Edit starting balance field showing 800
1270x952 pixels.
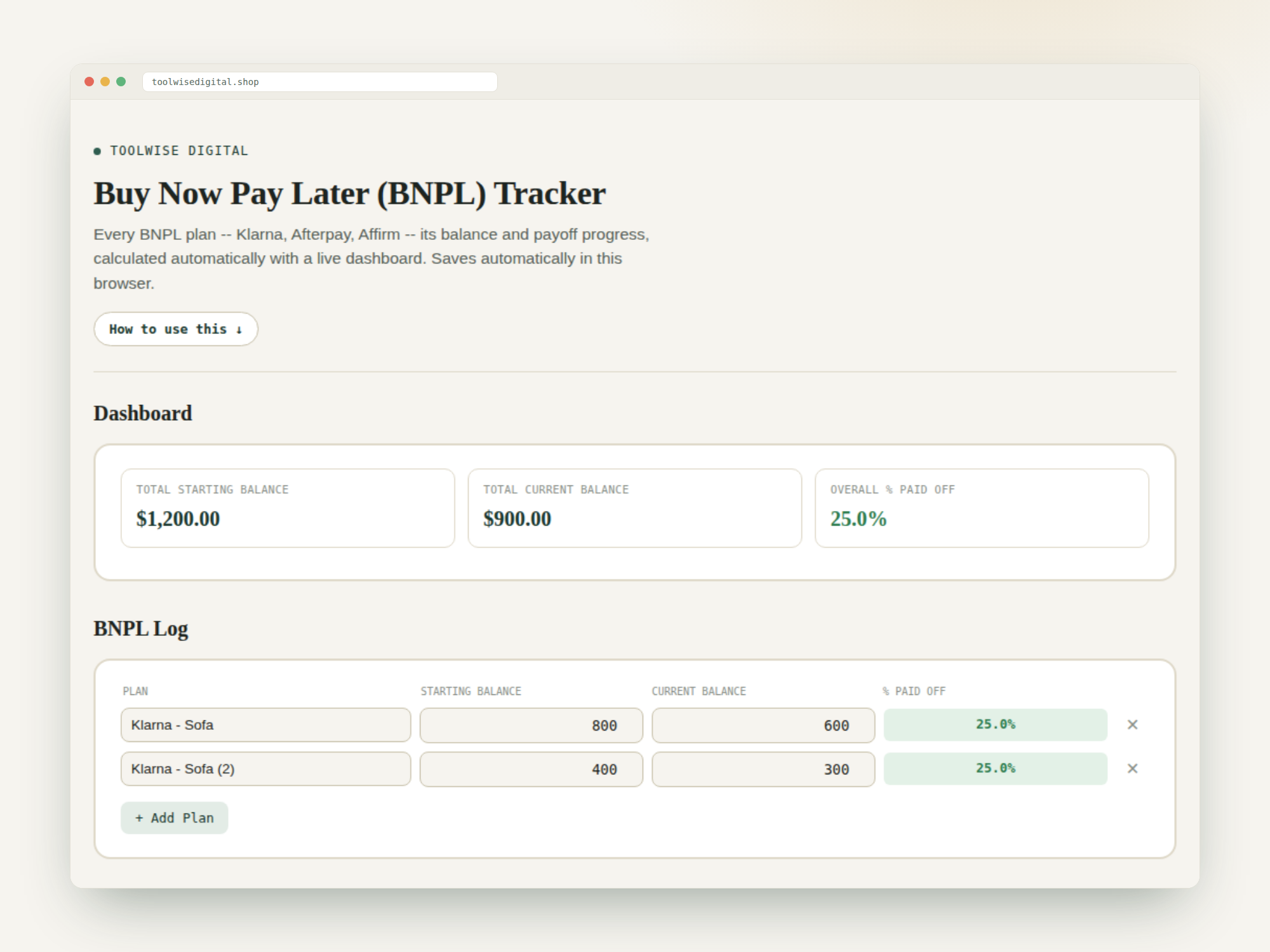(x=531, y=725)
